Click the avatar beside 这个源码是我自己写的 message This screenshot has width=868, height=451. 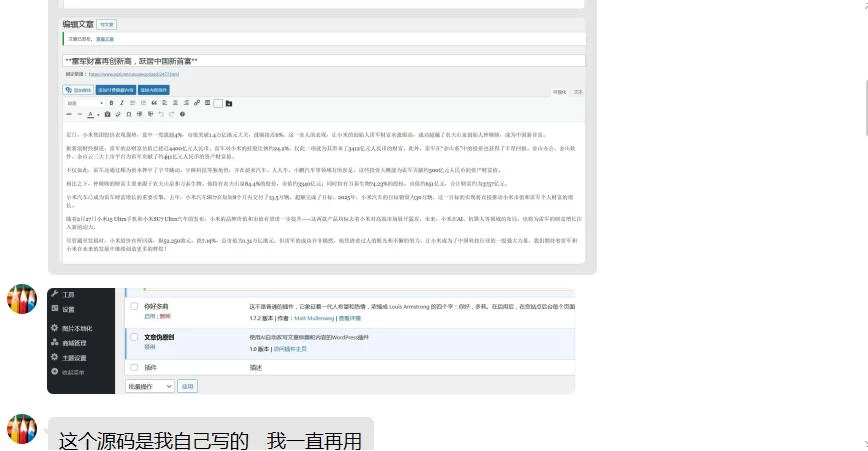click(22, 429)
